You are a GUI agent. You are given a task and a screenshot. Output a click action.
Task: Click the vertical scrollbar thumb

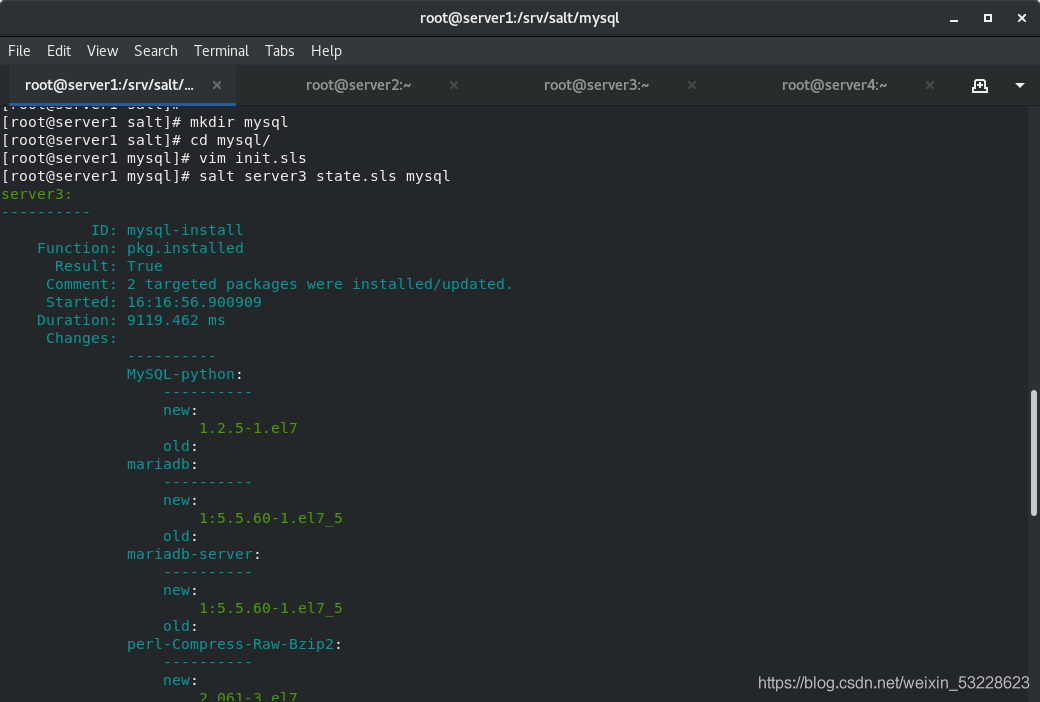coord(1033,453)
